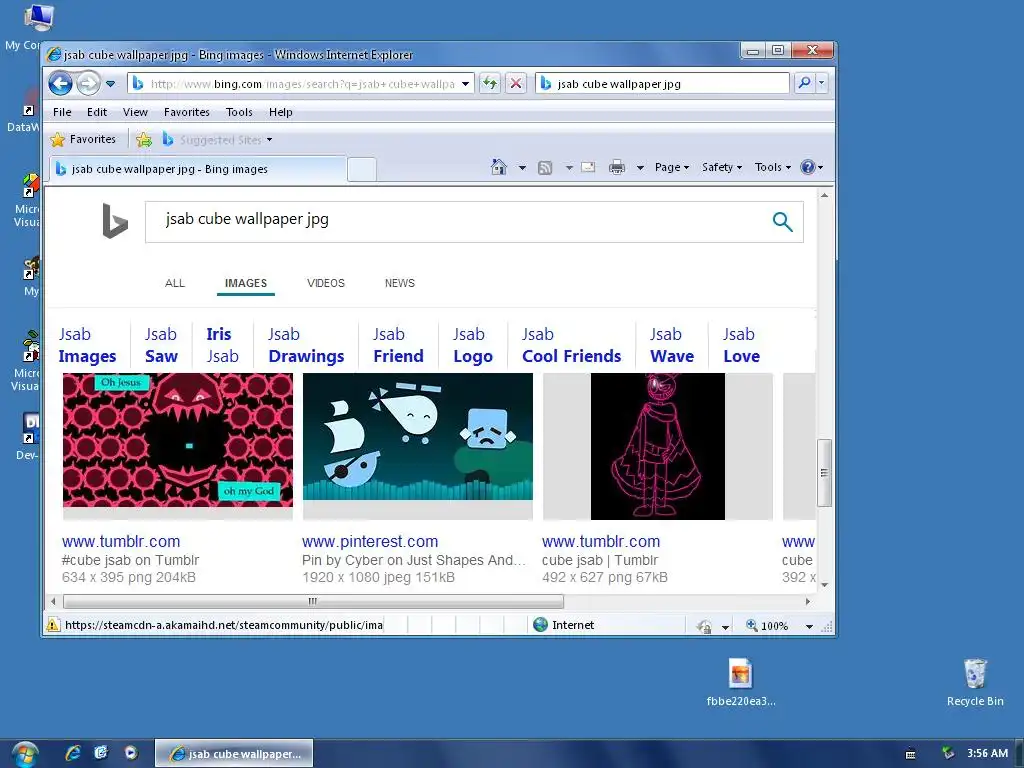1024x768 pixels.
Task: Open the Safety command menu
Action: click(722, 167)
